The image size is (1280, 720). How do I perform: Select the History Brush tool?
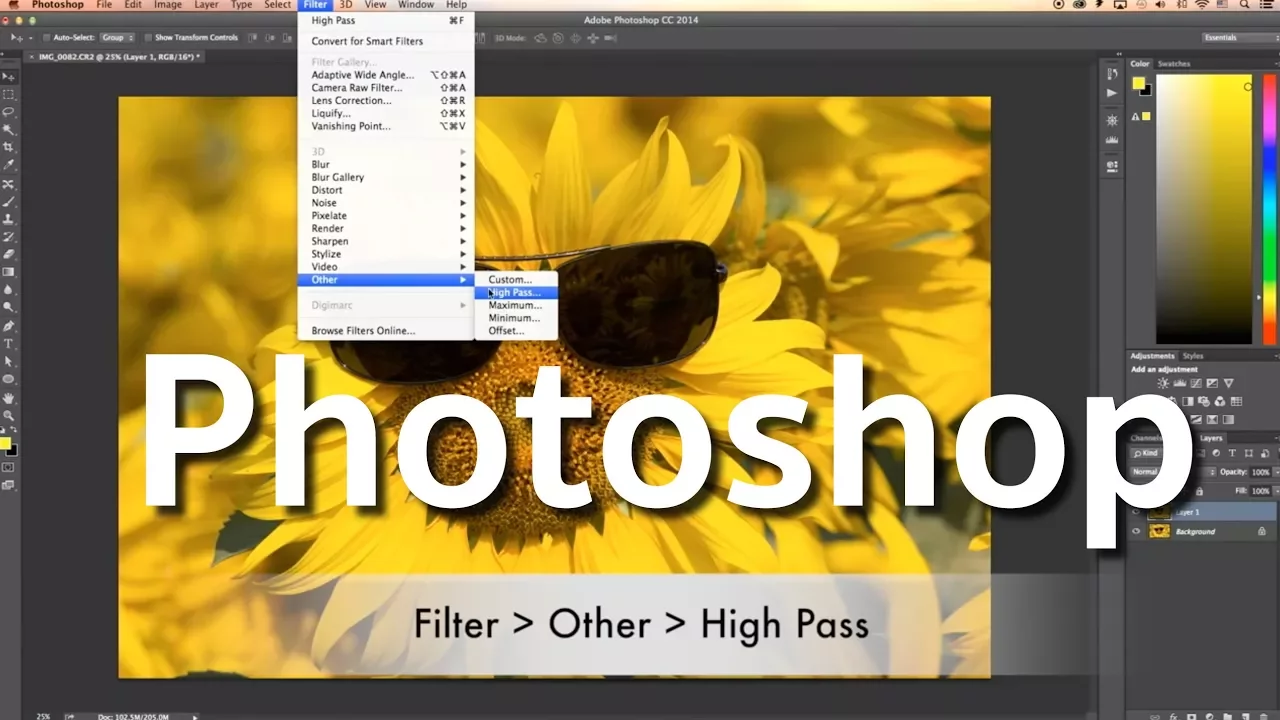9,237
